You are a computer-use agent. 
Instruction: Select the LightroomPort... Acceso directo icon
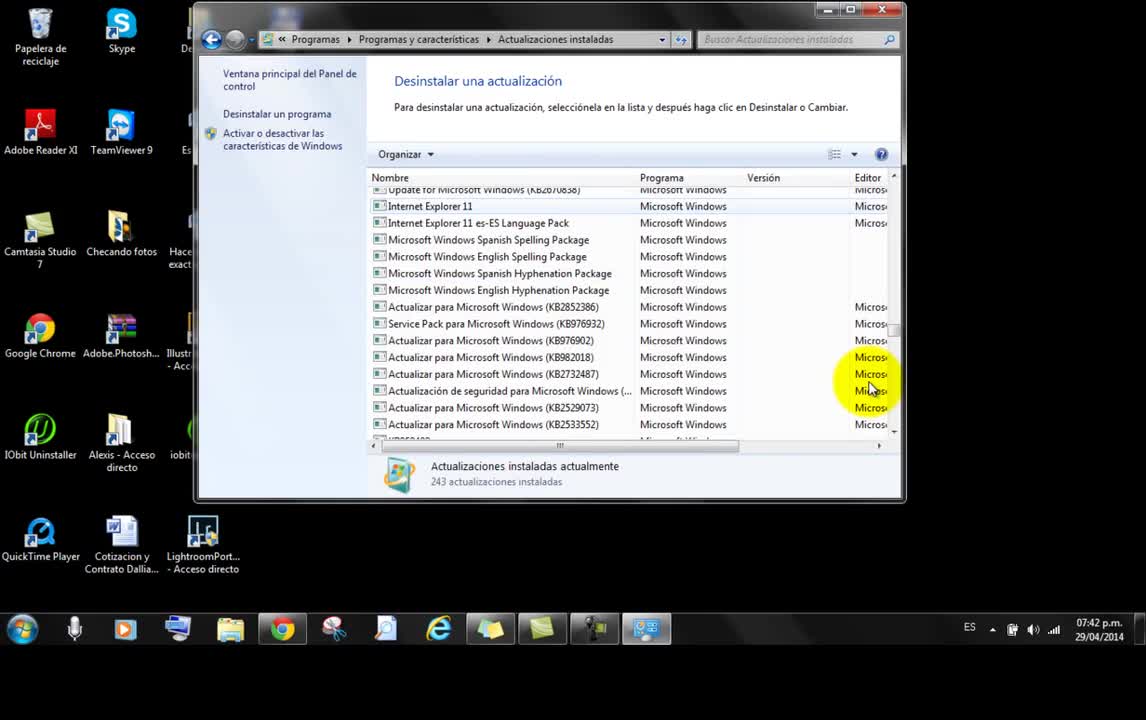point(203,545)
